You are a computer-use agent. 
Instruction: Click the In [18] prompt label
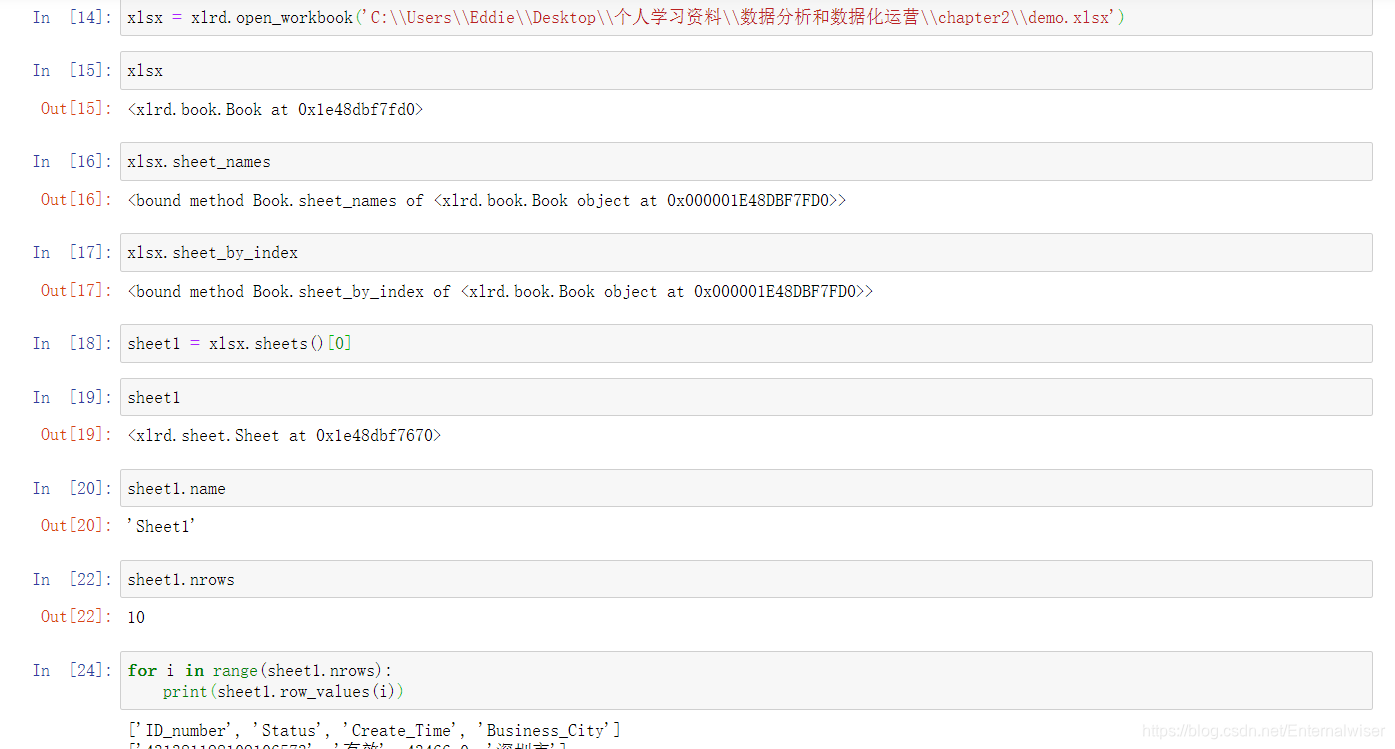pyautogui.click(x=72, y=343)
